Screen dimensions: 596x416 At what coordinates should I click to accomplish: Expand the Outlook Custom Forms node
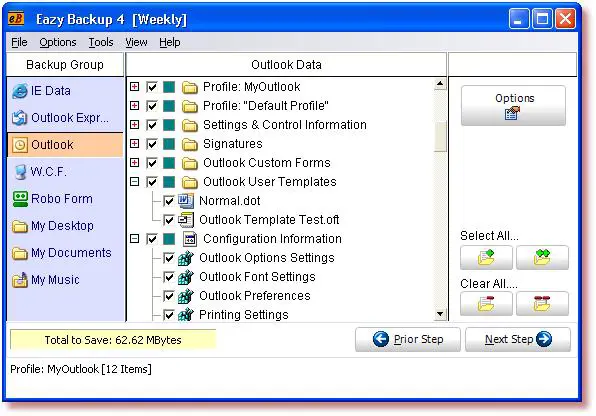pos(135,163)
